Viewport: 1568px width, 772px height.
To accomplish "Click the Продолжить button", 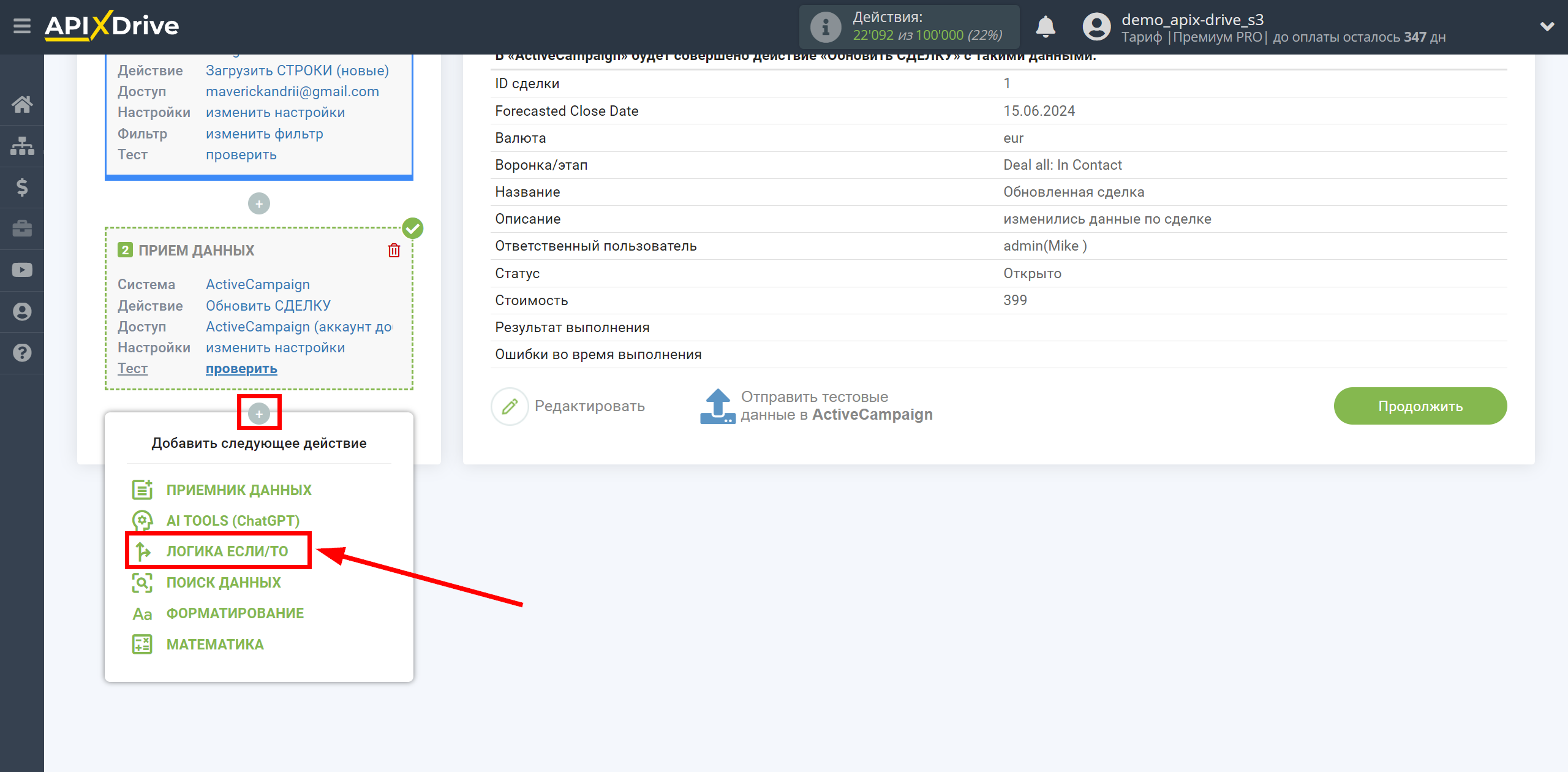I will pos(1420,406).
